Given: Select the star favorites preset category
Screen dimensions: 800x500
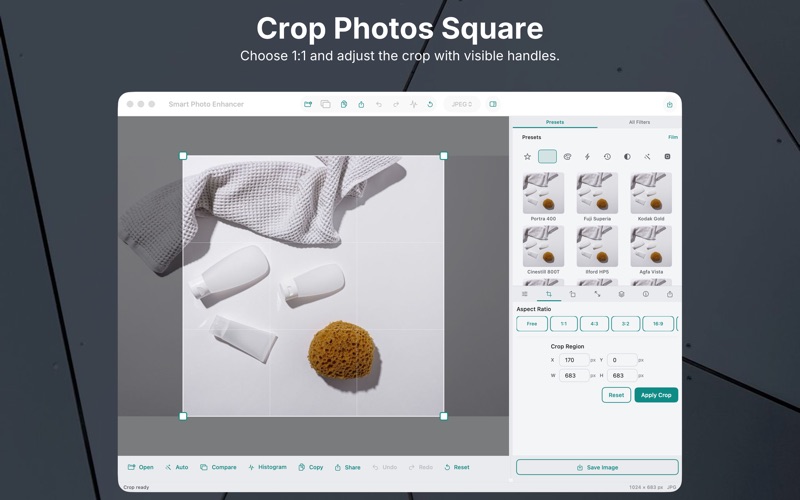Looking at the screenshot, I should click(x=528, y=157).
